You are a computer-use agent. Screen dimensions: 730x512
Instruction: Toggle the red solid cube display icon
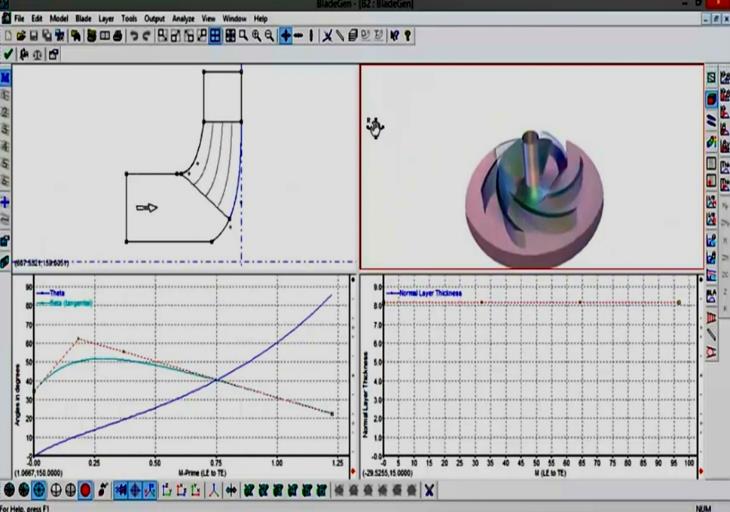[x=711, y=99]
